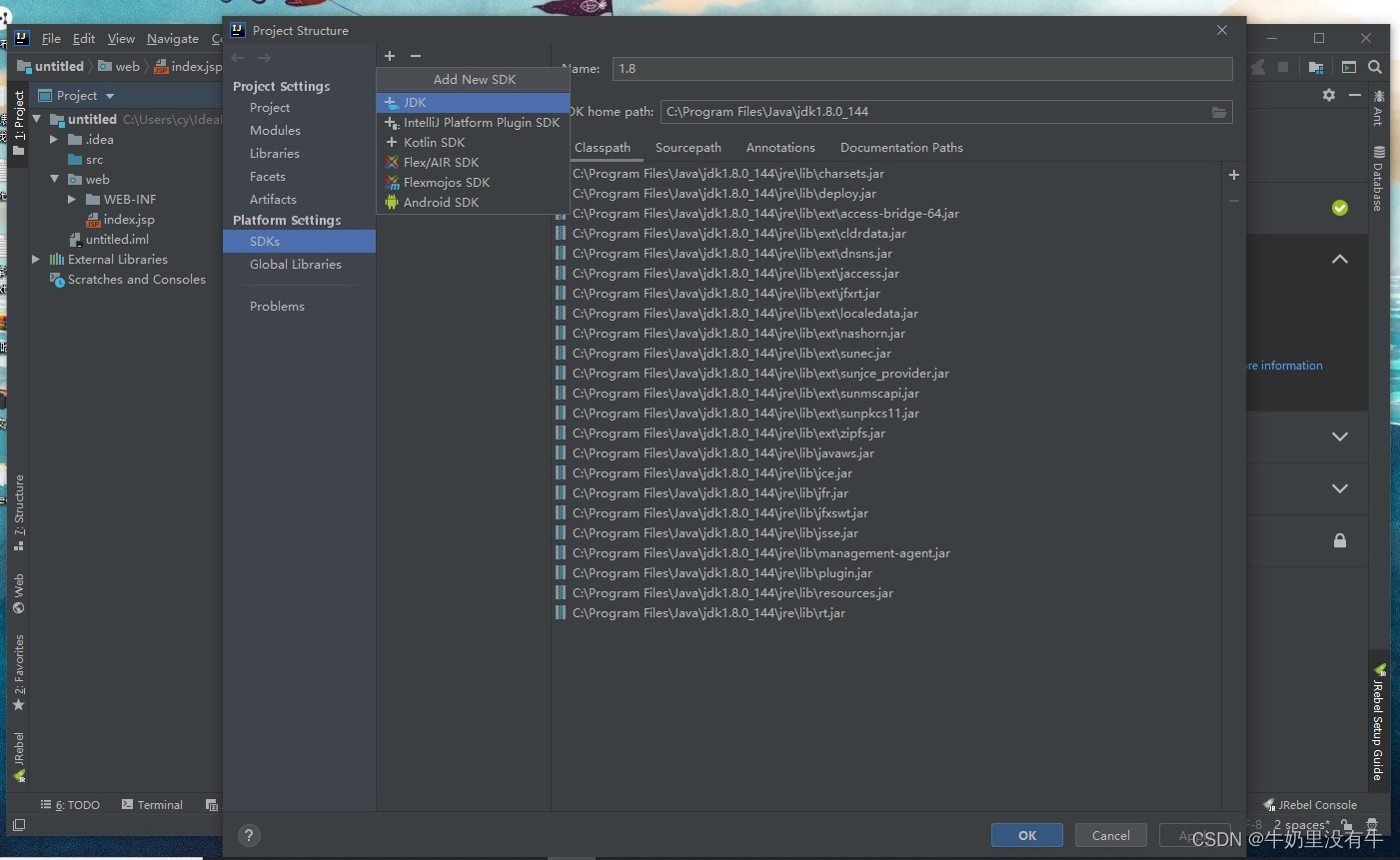The height and width of the screenshot is (860, 1400).
Task: Click the plus icon beside the classpath list
Action: (1234, 175)
